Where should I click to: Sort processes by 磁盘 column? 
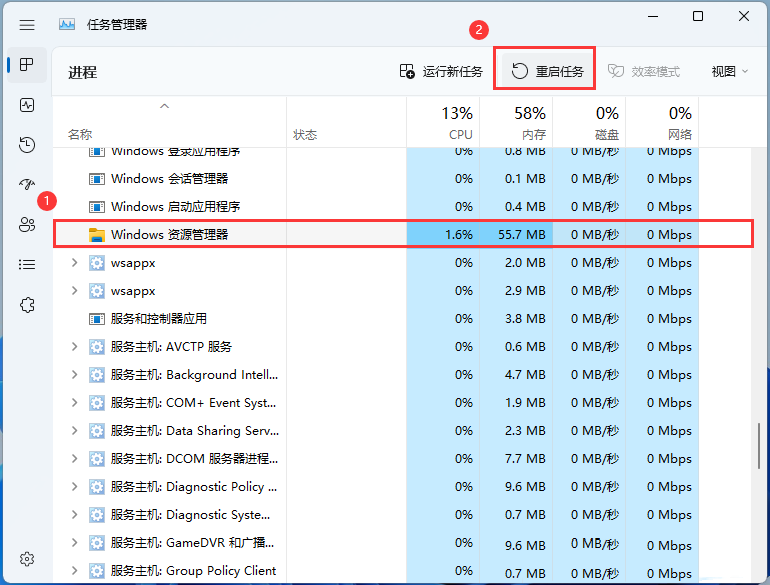point(589,123)
